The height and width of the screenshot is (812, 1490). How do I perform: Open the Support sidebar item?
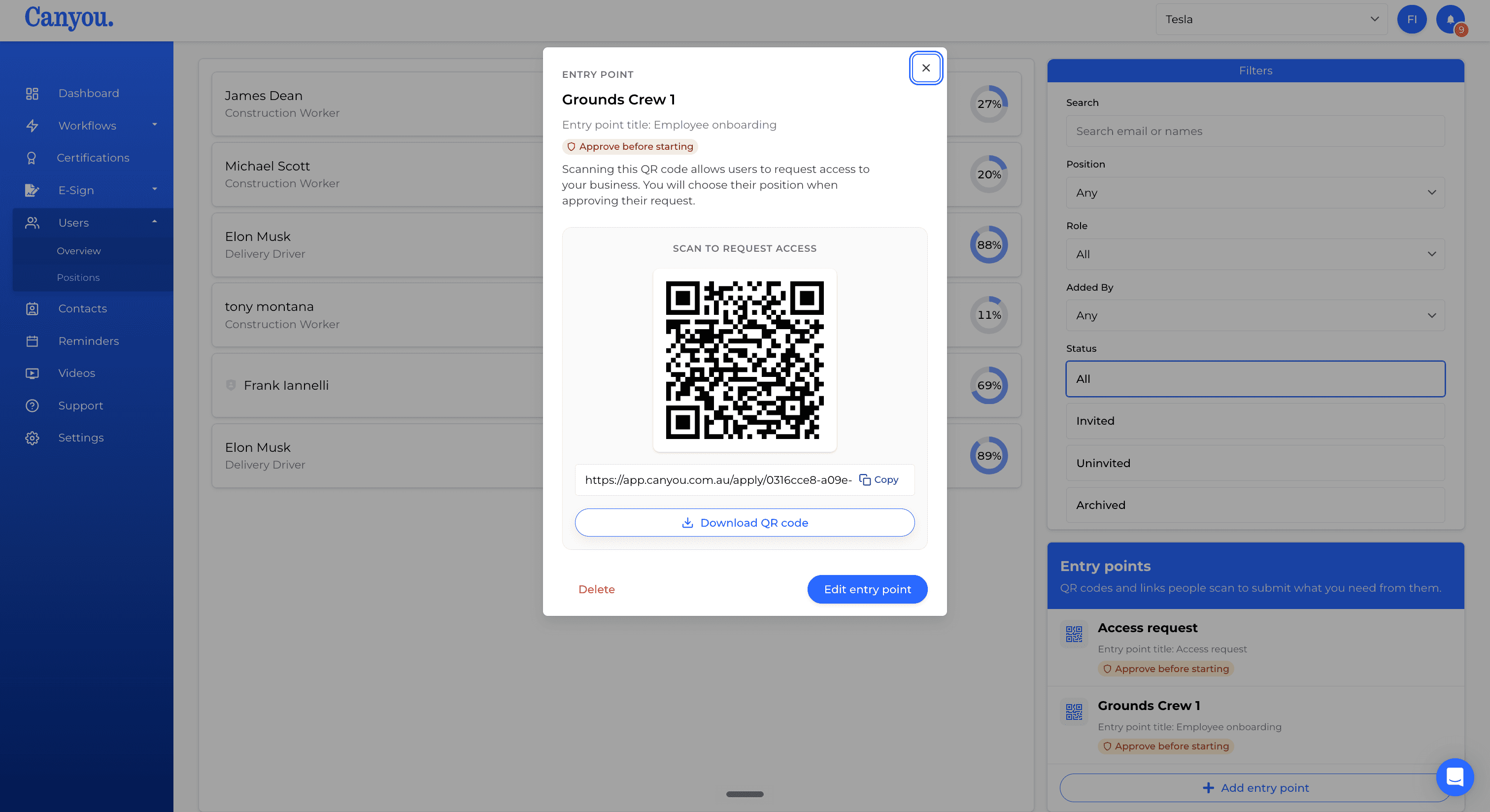80,406
